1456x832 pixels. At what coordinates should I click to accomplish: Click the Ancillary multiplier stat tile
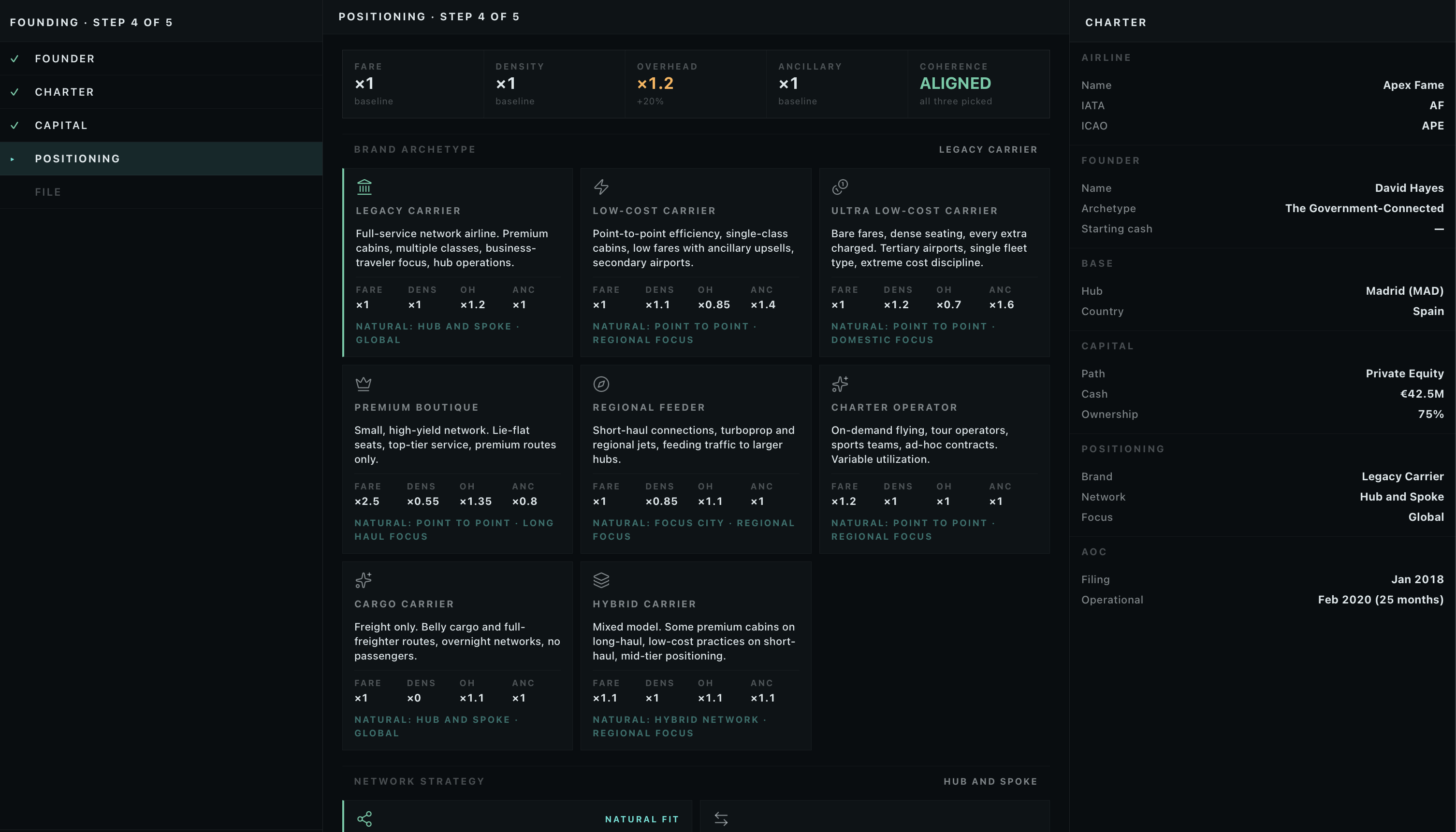(x=837, y=84)
